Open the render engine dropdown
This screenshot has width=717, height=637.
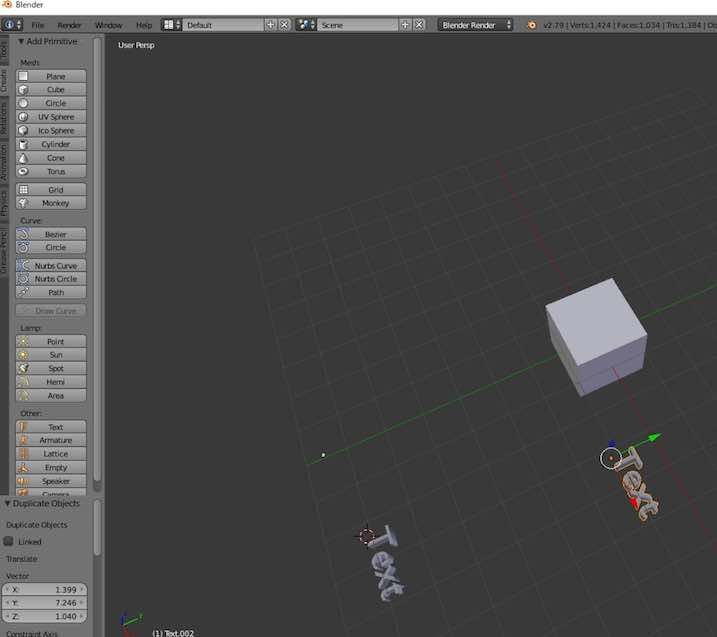(x=475, y=25)
